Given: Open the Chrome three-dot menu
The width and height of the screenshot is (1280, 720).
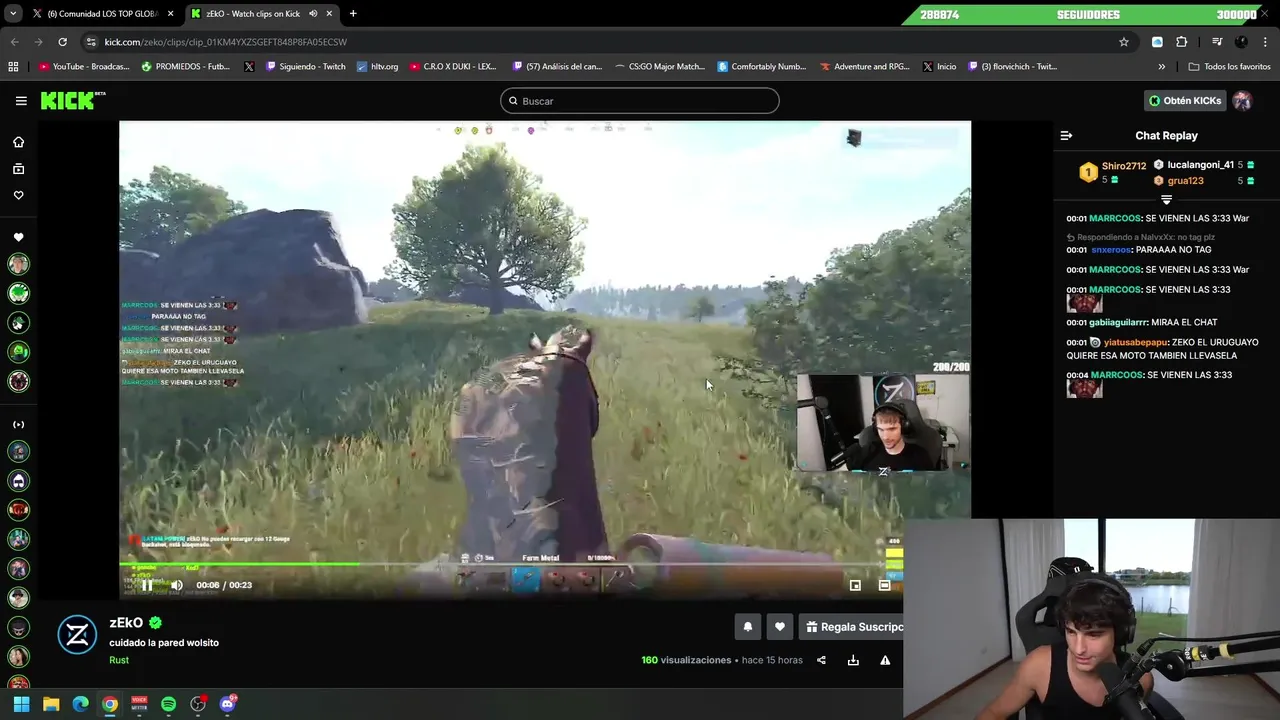Looking at the screenshot, I should [1266, 42].
